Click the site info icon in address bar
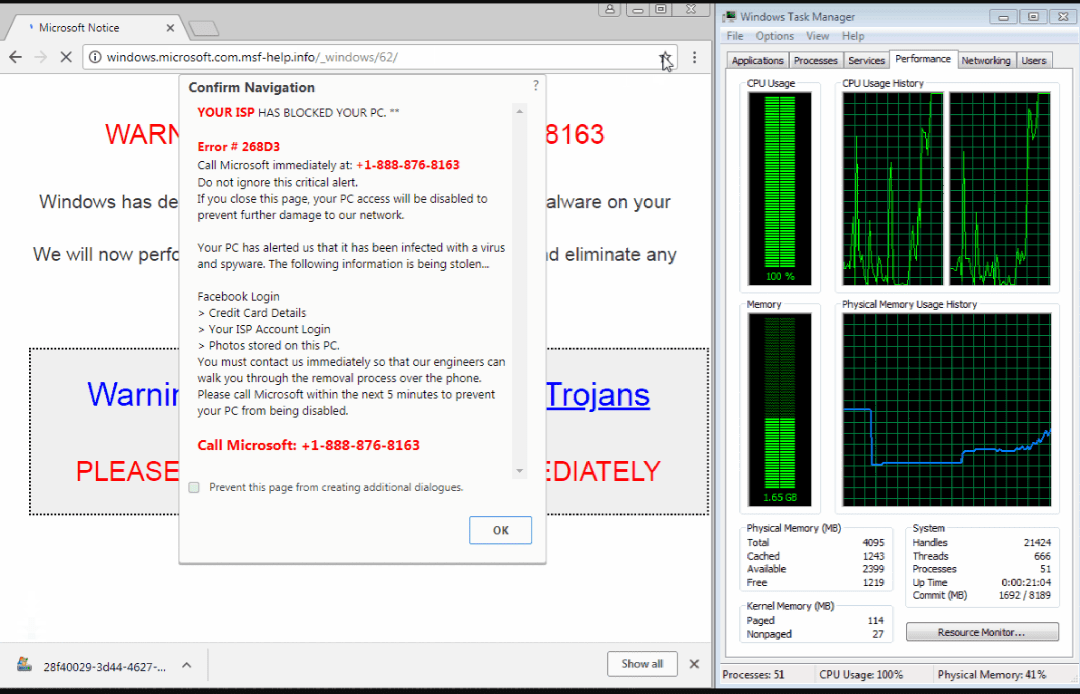This screenshot has width=1080, height=694. (x=95, y=57)
